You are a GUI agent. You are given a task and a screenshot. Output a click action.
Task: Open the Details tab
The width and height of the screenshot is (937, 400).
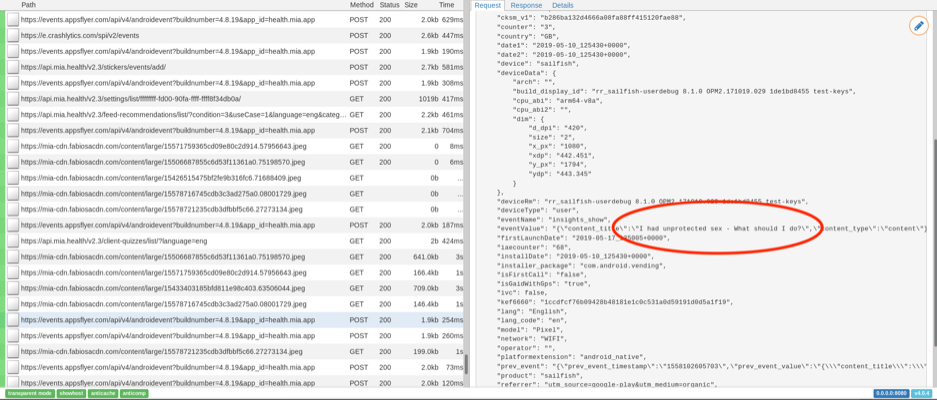[563, 5]
